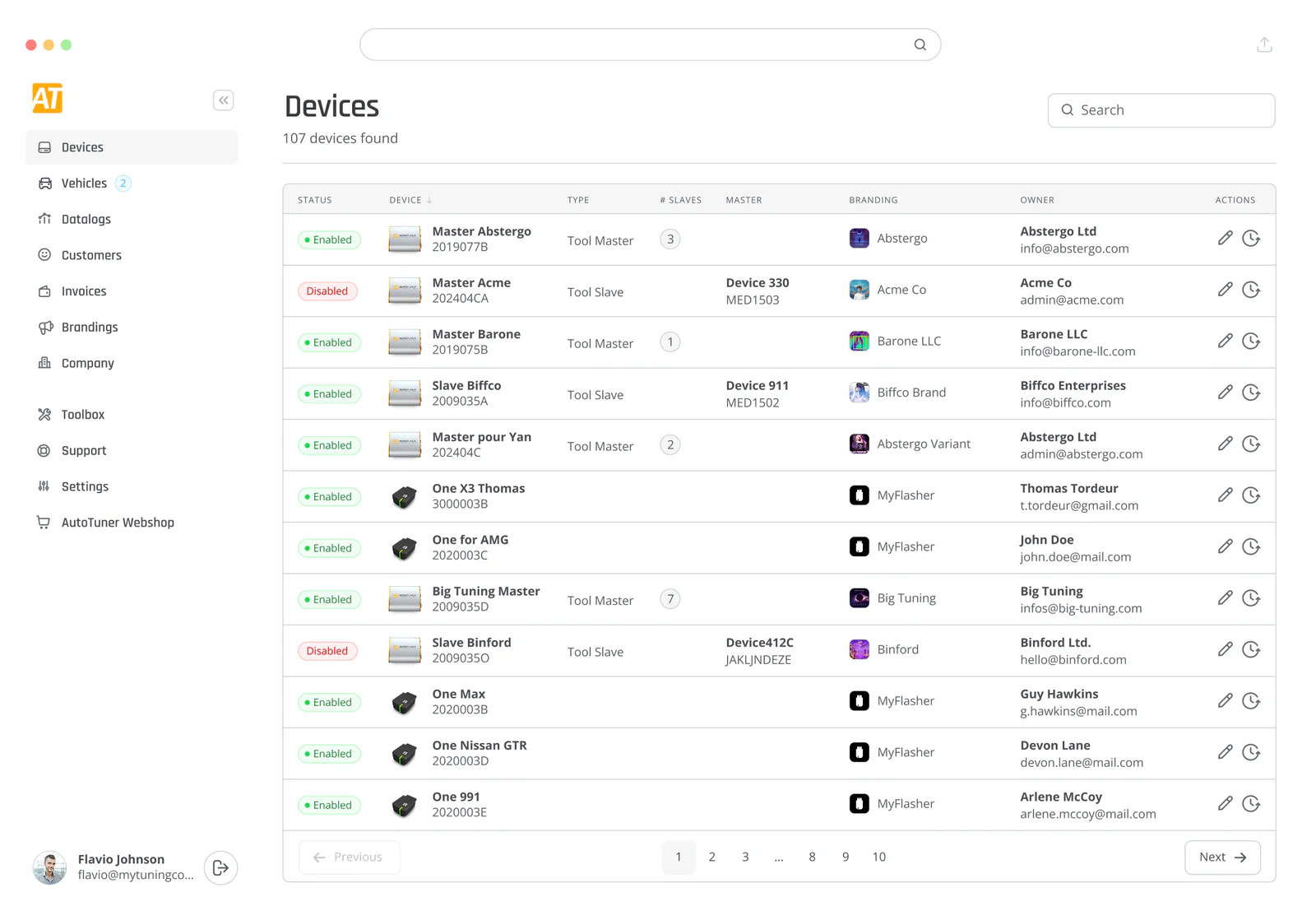Edit the One 991 device with pencil icon
The width and height of the screenshot is (1316, 911).
click(1225, 804)
